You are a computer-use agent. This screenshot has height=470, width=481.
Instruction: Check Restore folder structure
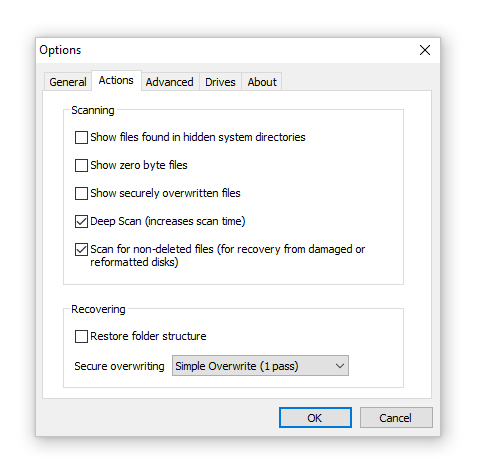click(81, 336)
